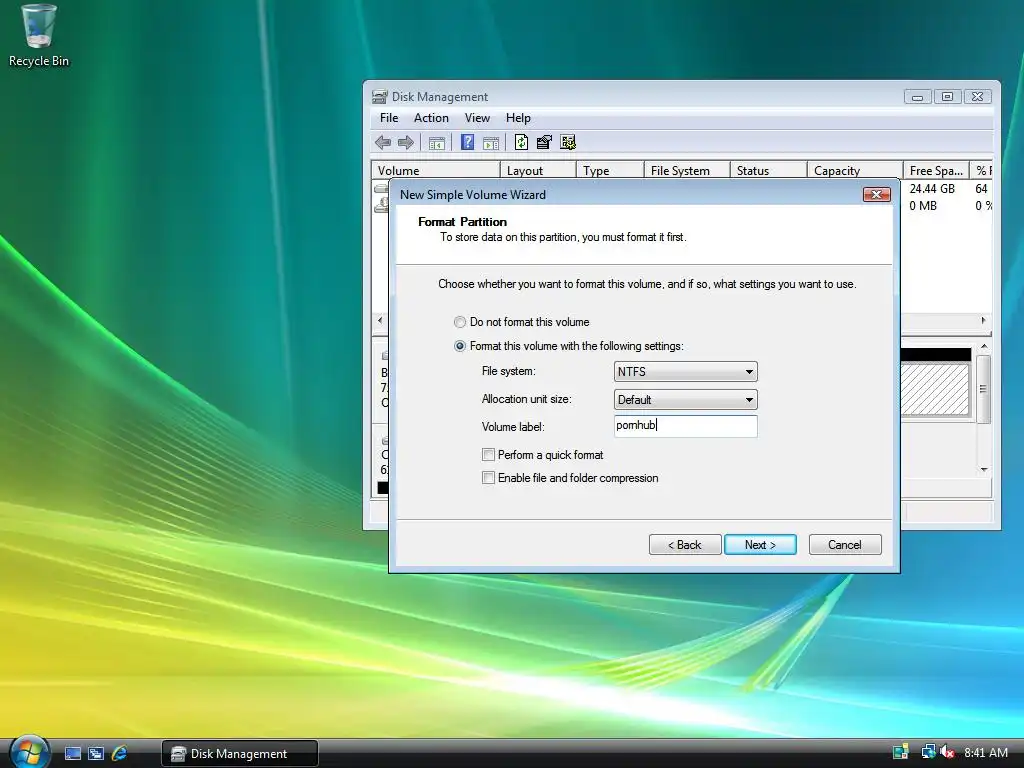Click the Properties toolbar icon
The width and height of the screenshot is (1024, 768).
[x=544, y=142]
